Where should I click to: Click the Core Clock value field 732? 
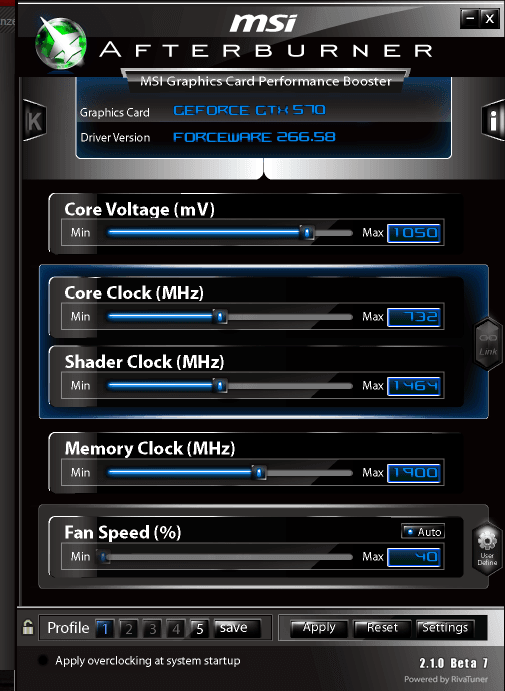point(414,317)
